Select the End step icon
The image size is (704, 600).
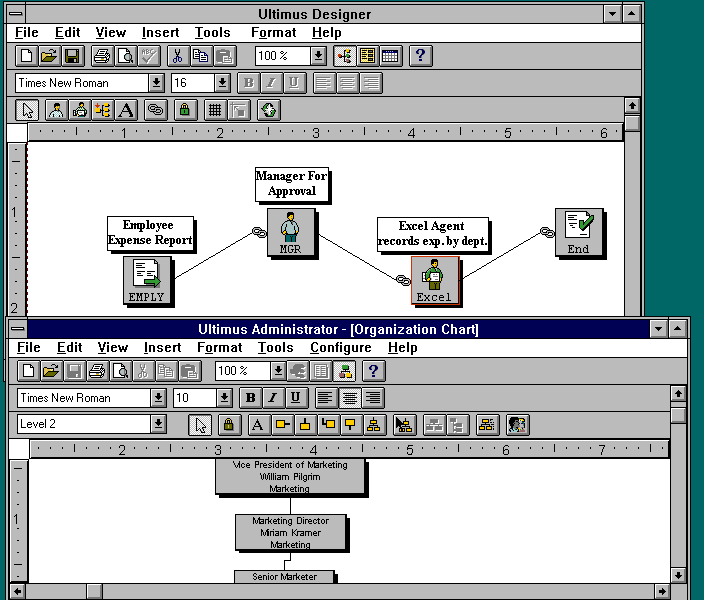pyautogui.click(x=579, y=232)
